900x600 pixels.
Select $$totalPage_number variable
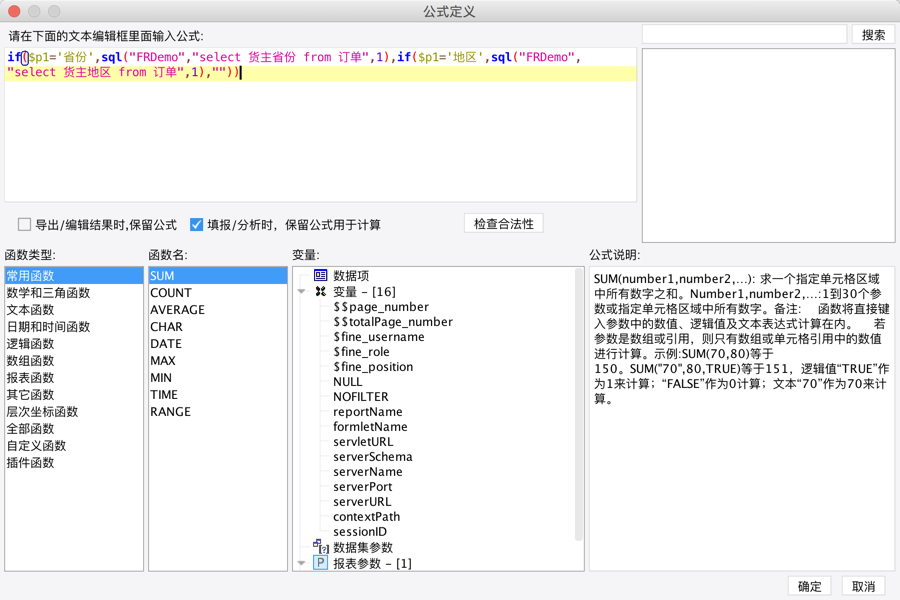[x=393, y=322]
